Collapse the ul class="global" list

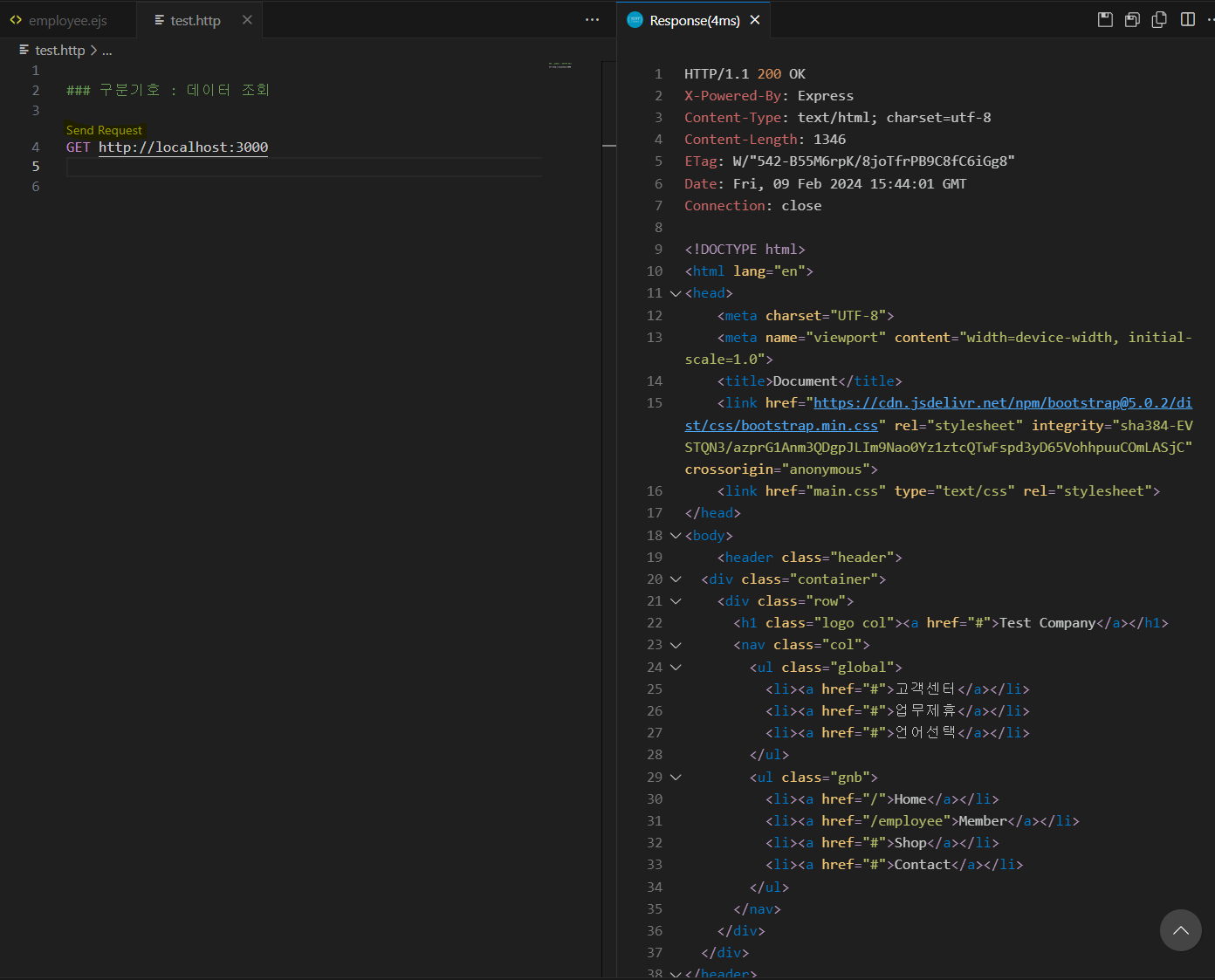pos(676,667)
